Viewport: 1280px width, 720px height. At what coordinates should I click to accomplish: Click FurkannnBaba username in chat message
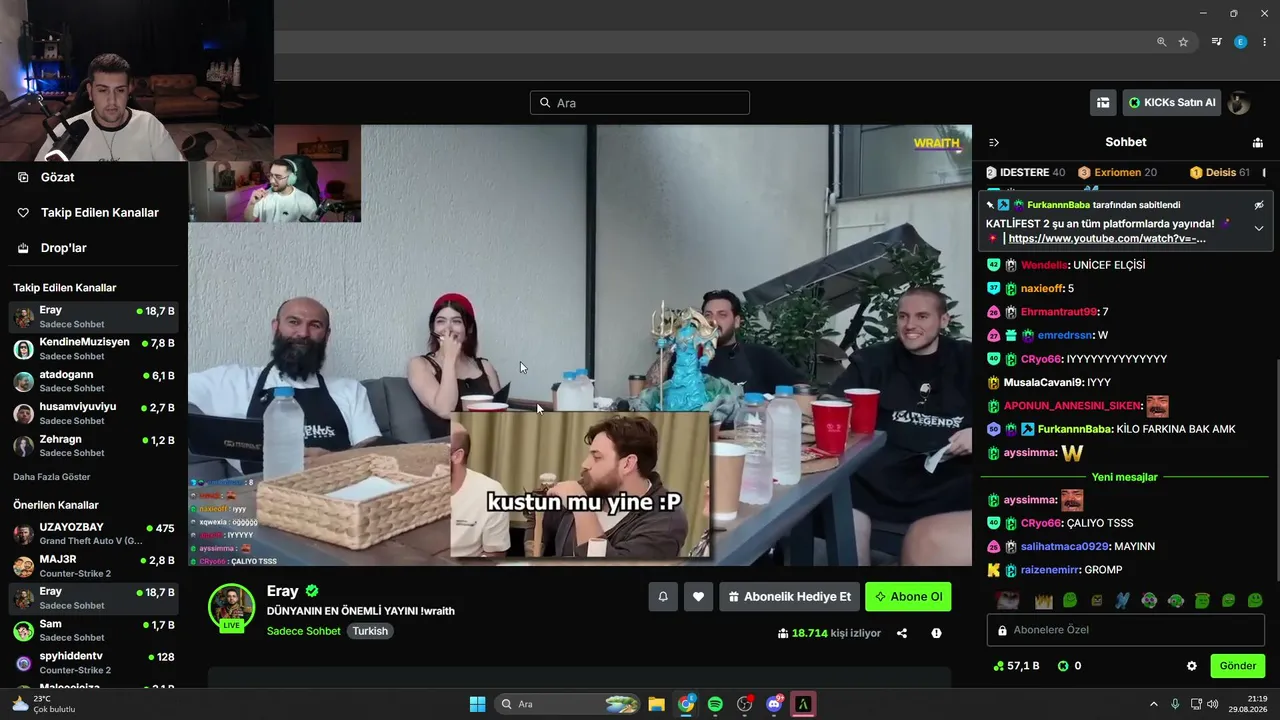[1073, 429]
